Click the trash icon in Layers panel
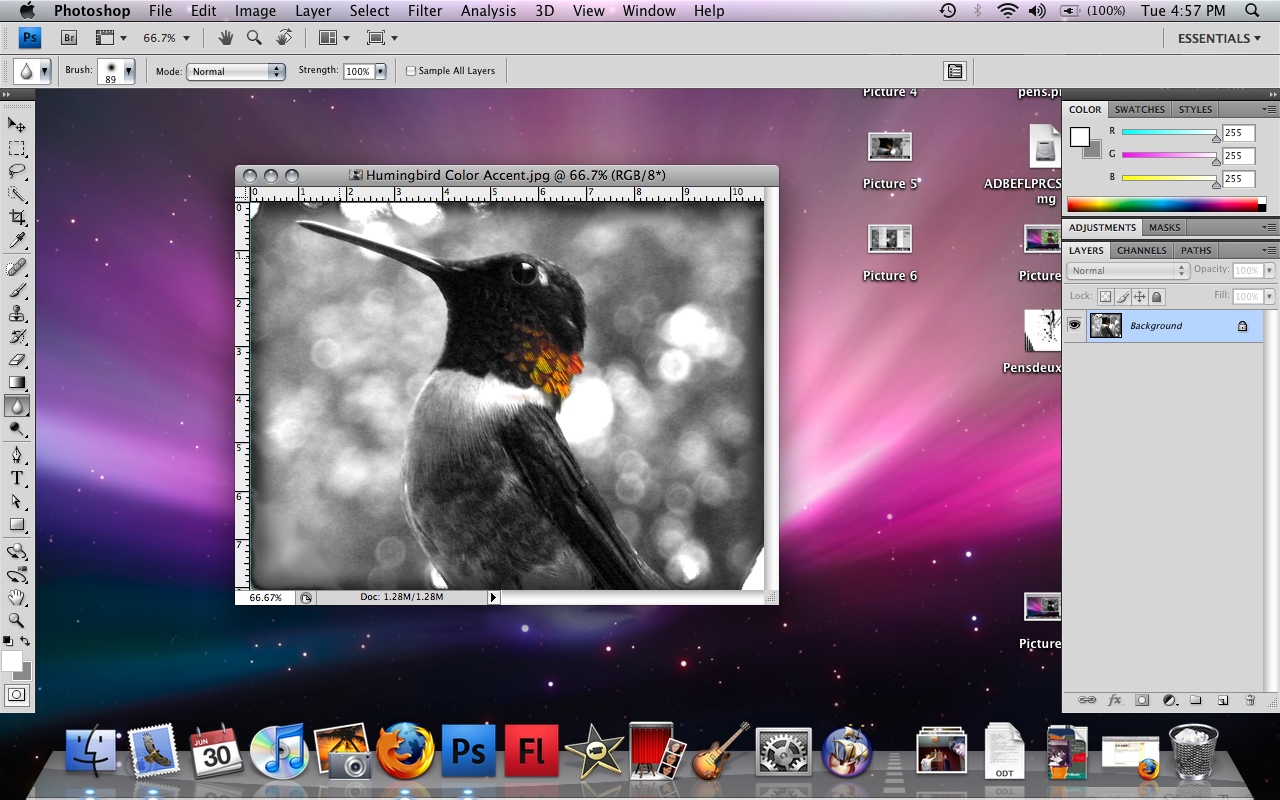The image size is (1280, 800). click(1250, 700)
